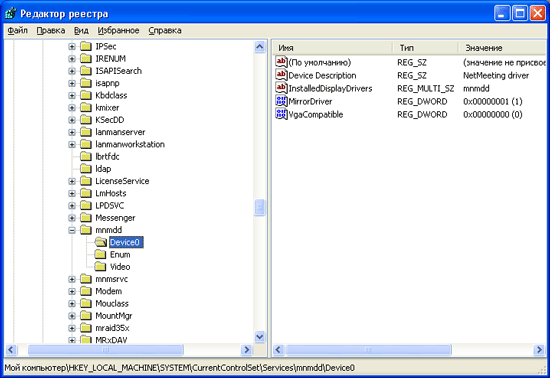
Task: Select the MirrorDriver value name
Action: point(310,102)
